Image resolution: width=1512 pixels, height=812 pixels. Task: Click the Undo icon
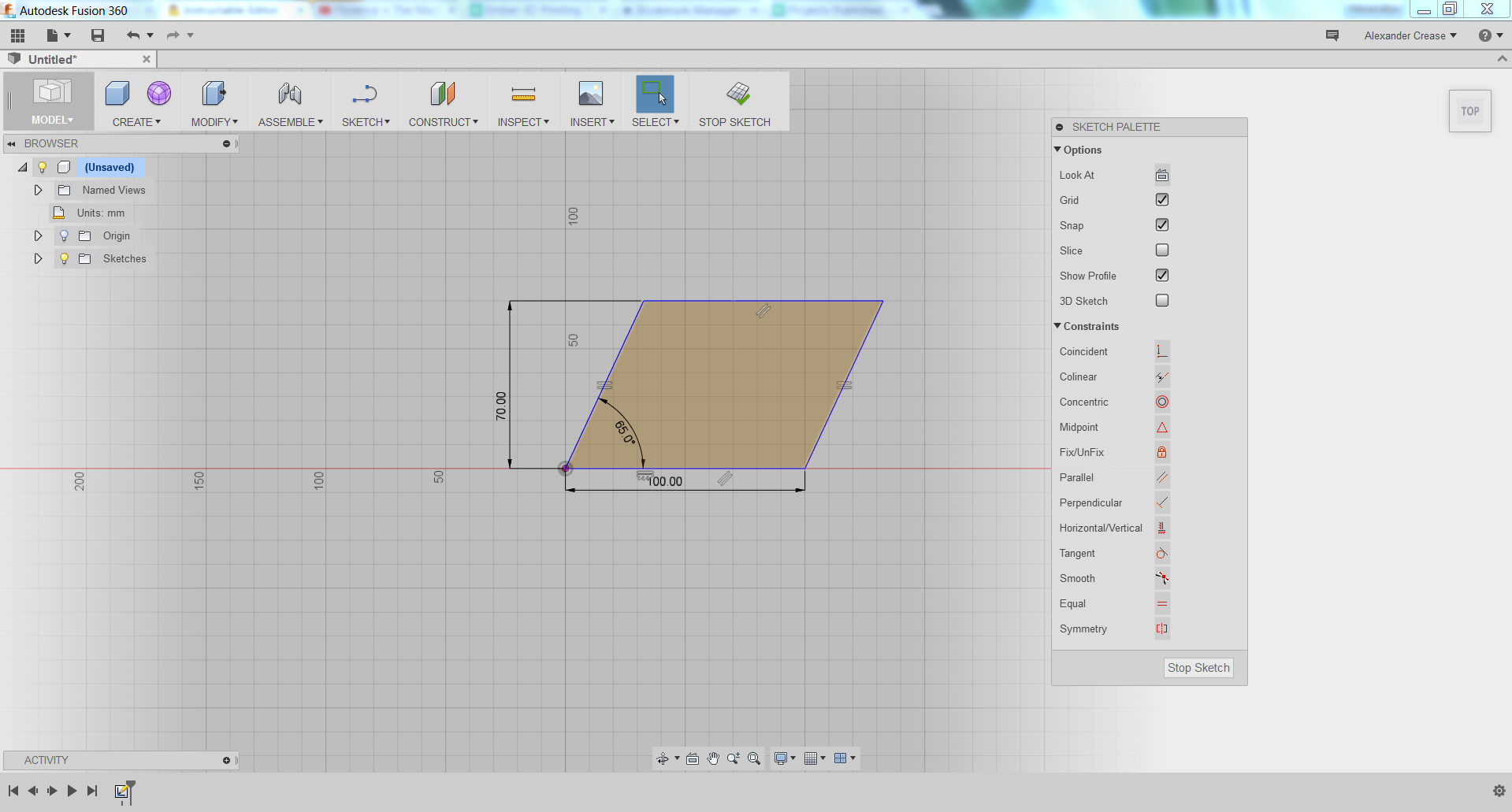(x=133, y=35)
